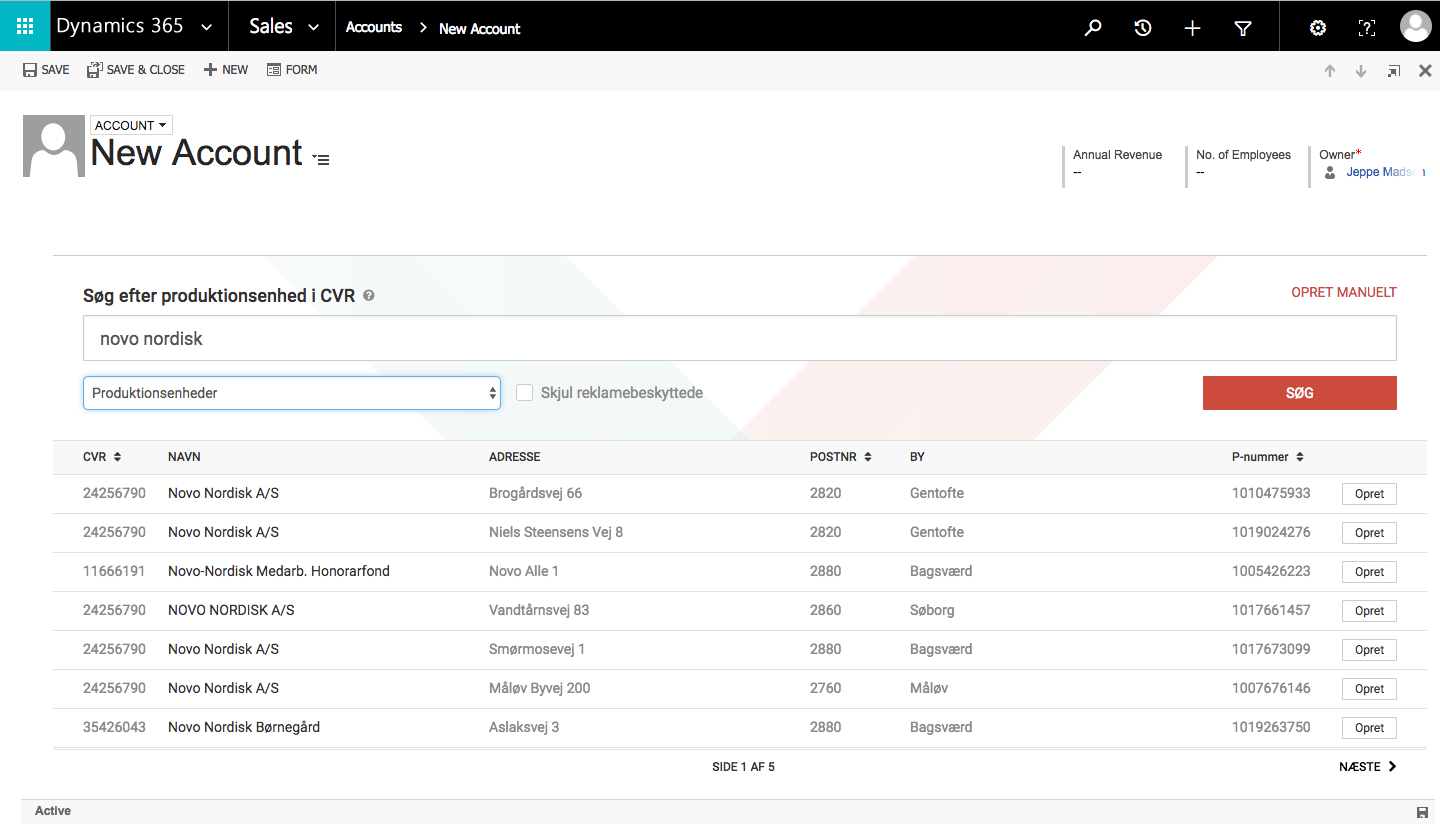Sort by CVR column

point(102,457)
